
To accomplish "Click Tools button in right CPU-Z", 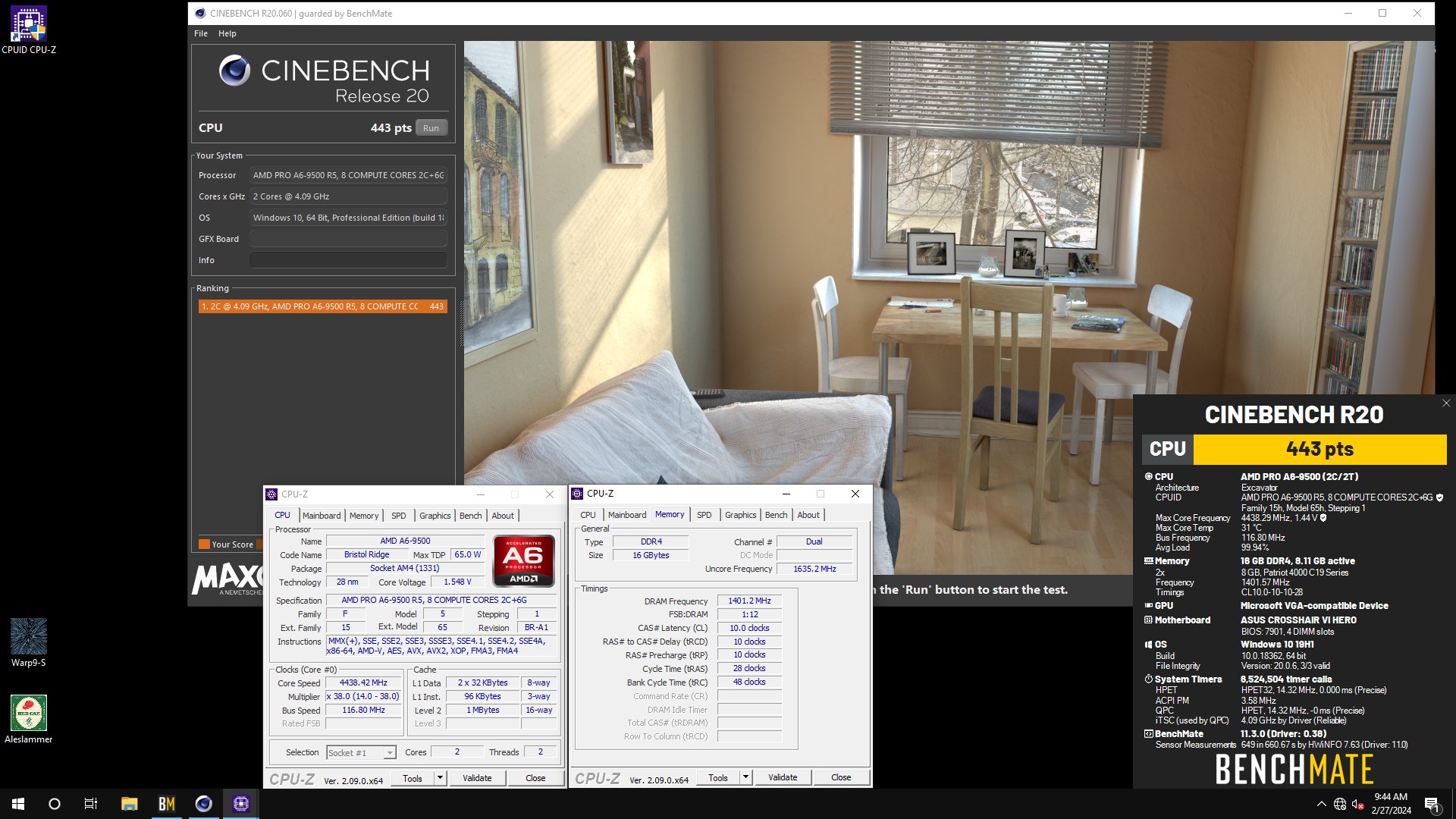I will [718, 778].
